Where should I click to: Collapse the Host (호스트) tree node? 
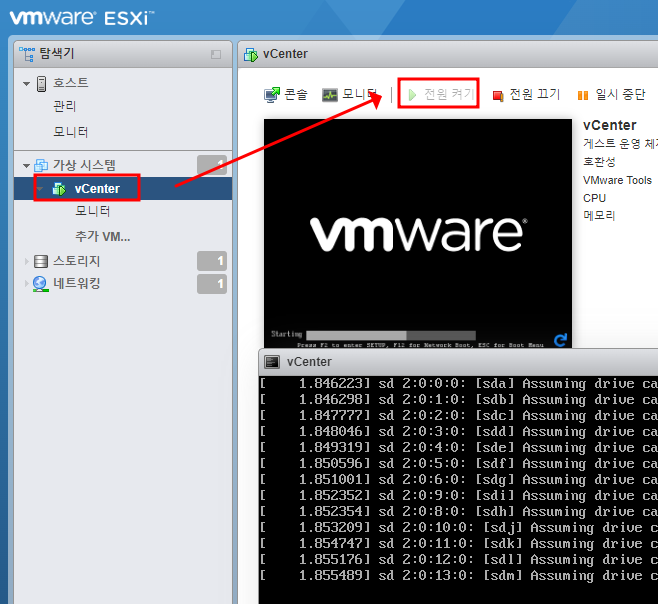(26, 84)
